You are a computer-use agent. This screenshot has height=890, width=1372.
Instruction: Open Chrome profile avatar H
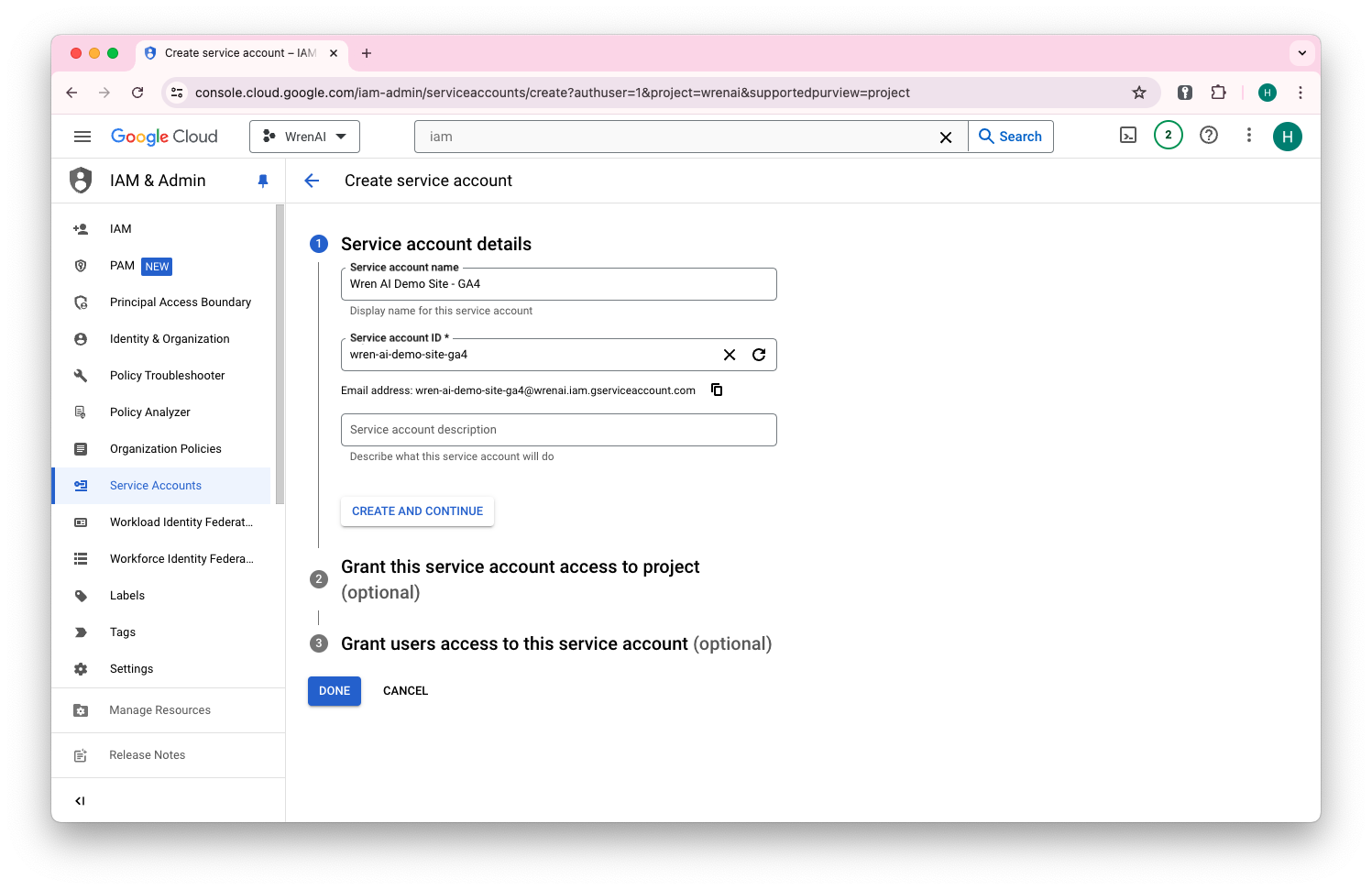click(x=1268, y=93)
